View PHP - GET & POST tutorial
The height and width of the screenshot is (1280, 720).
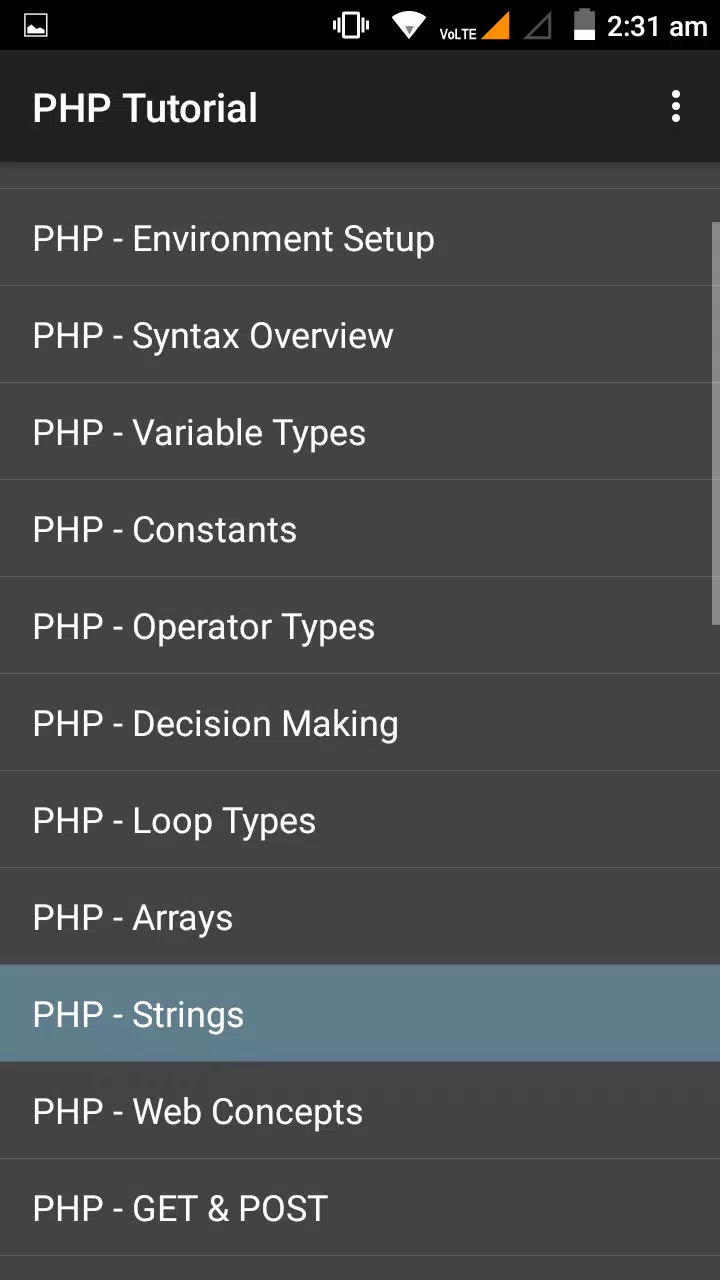click(x=360, y=1208)
